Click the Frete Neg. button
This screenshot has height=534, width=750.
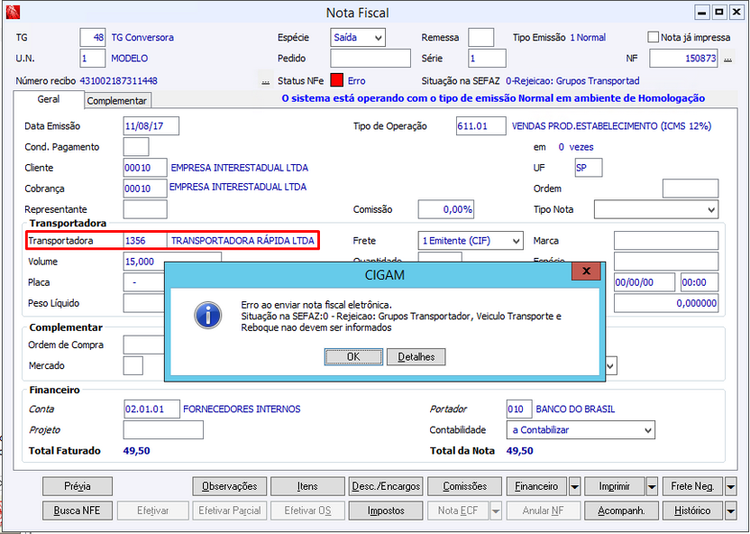click(x=693, y=487)
